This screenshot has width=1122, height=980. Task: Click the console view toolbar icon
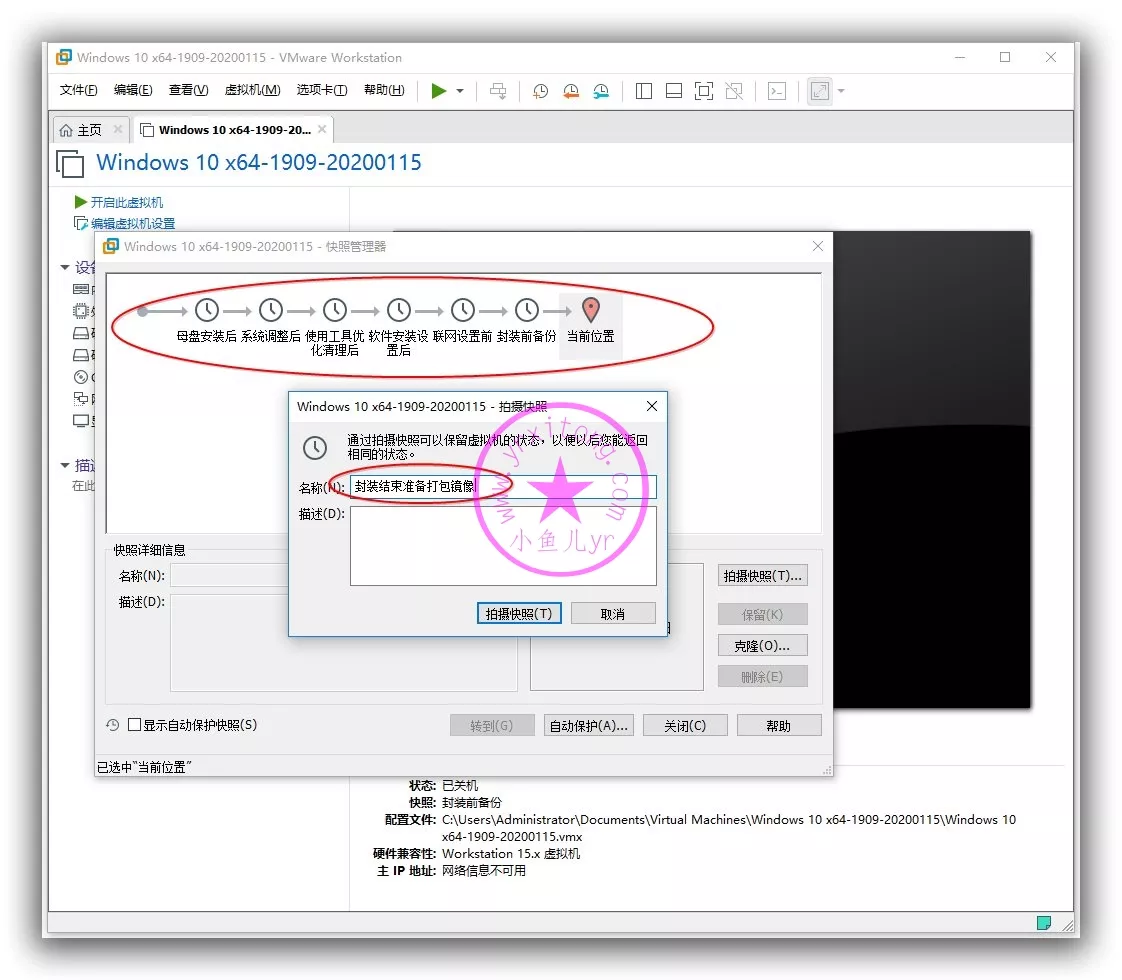776,91
